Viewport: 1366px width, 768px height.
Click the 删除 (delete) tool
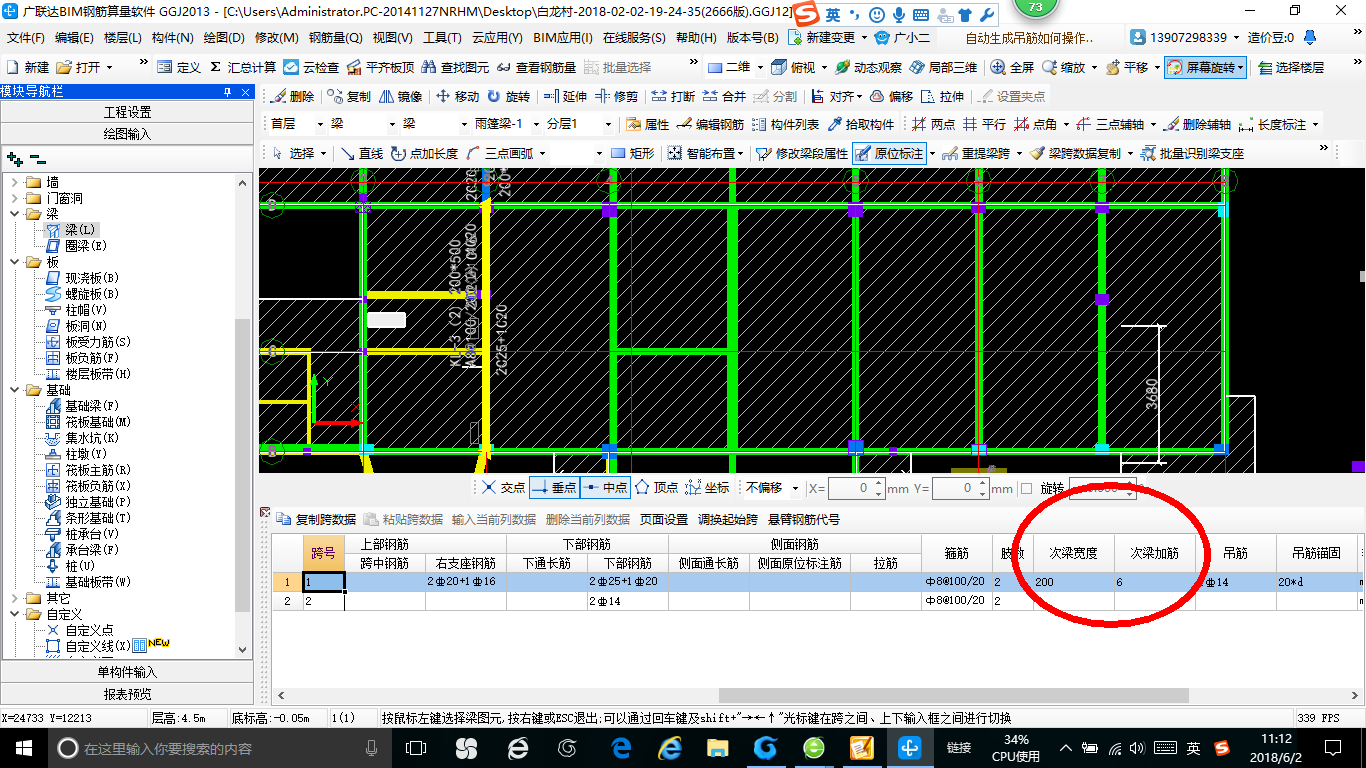click(292, 97)
